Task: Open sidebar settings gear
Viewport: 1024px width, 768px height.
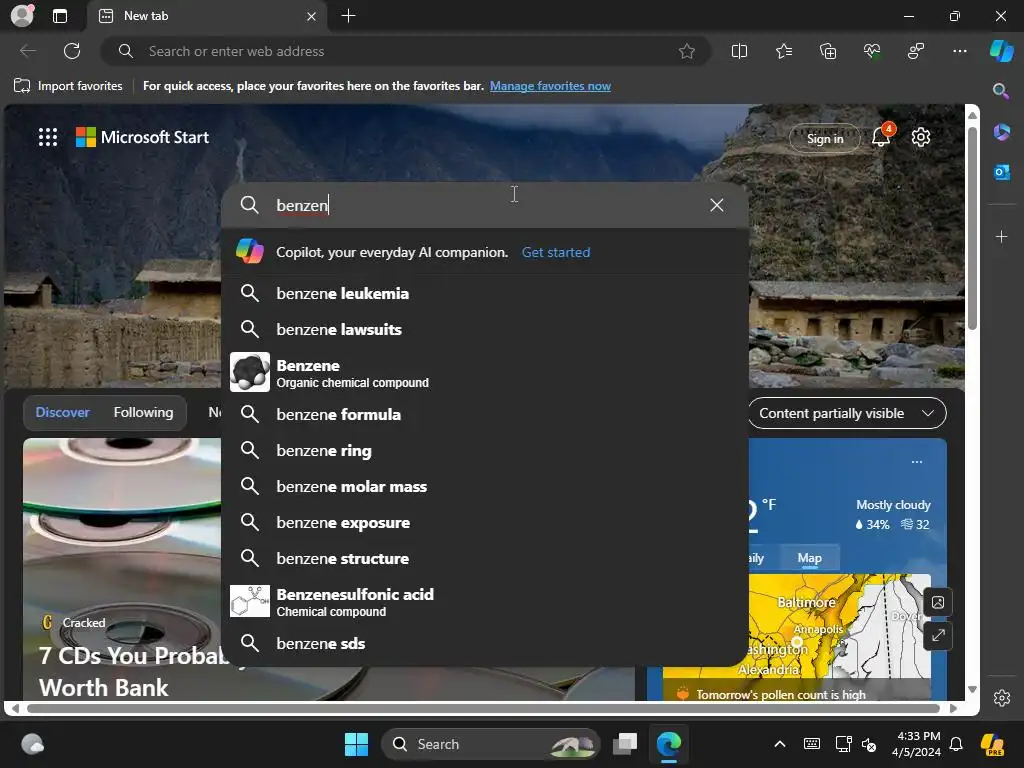Action: [1002, 697]
